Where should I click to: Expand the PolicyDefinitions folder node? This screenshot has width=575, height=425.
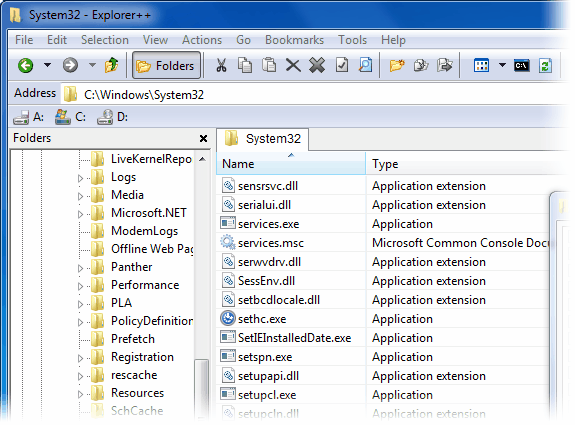pos(80,322)
